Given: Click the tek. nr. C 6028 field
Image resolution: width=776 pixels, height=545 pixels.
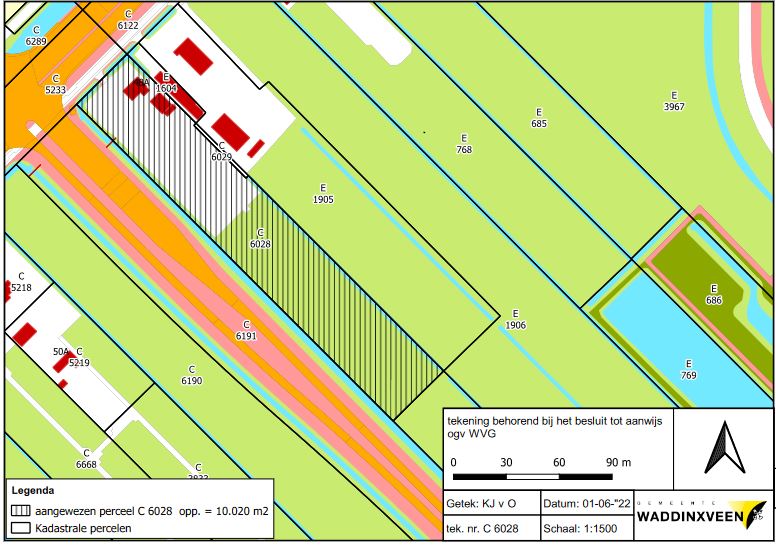Looking at the screenshot, I should point(490,527).
